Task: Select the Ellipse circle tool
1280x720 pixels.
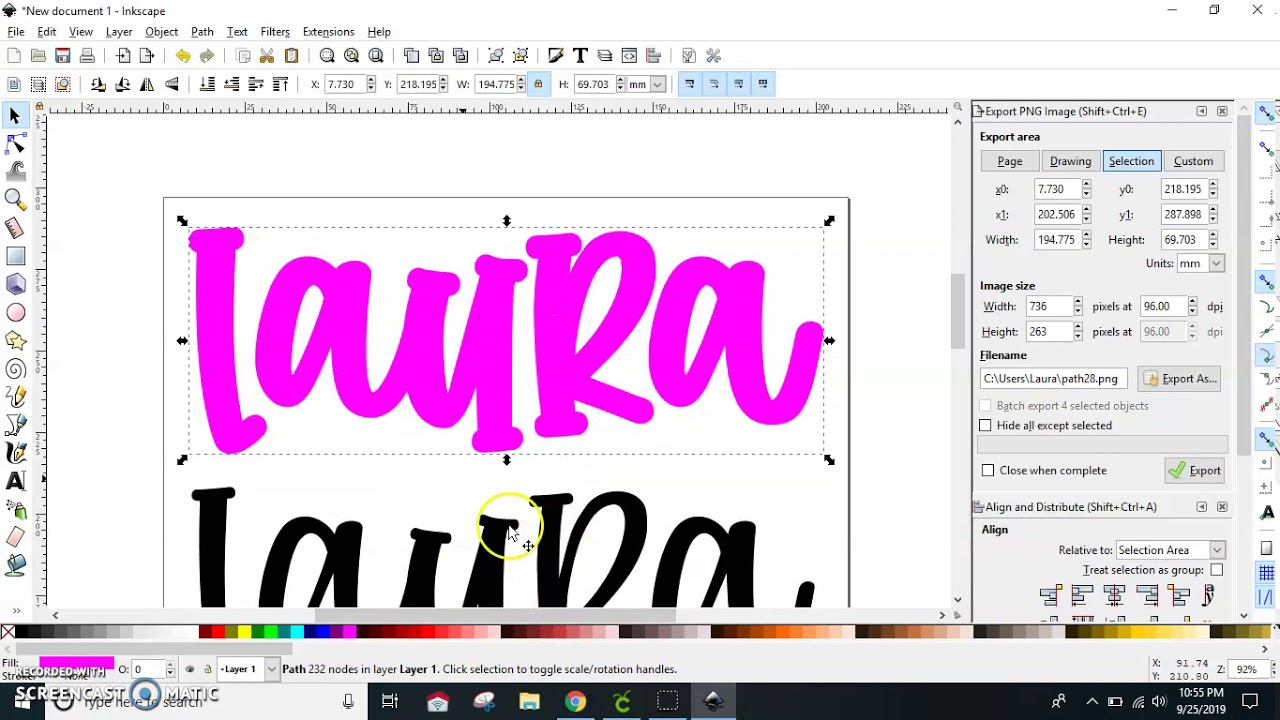Action: (x=15, y=313)
